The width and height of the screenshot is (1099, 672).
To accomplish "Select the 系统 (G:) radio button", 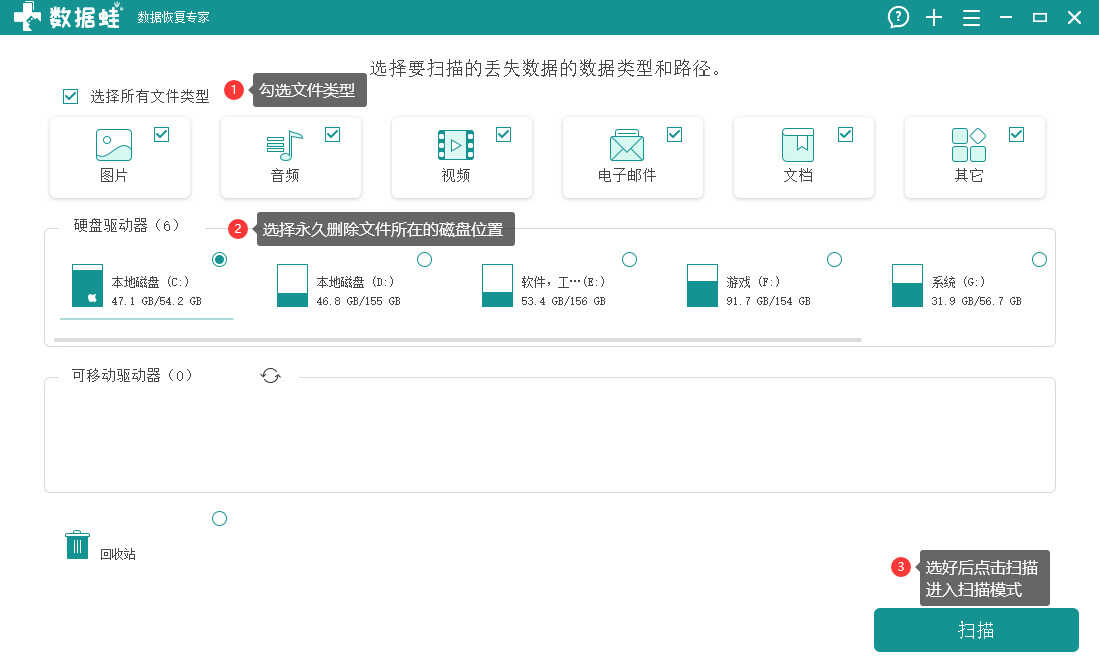I will [x=1039, y=259].
